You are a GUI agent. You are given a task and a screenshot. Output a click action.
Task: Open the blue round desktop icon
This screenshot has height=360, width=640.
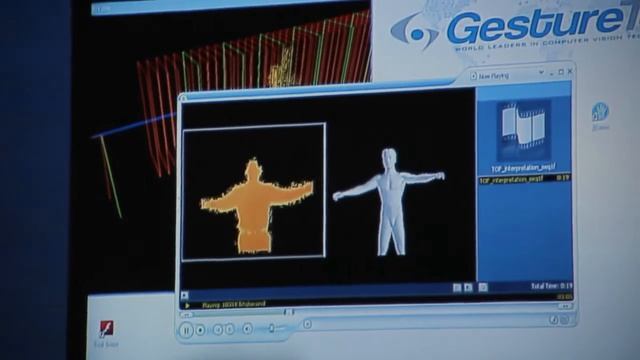pos(600,111)
